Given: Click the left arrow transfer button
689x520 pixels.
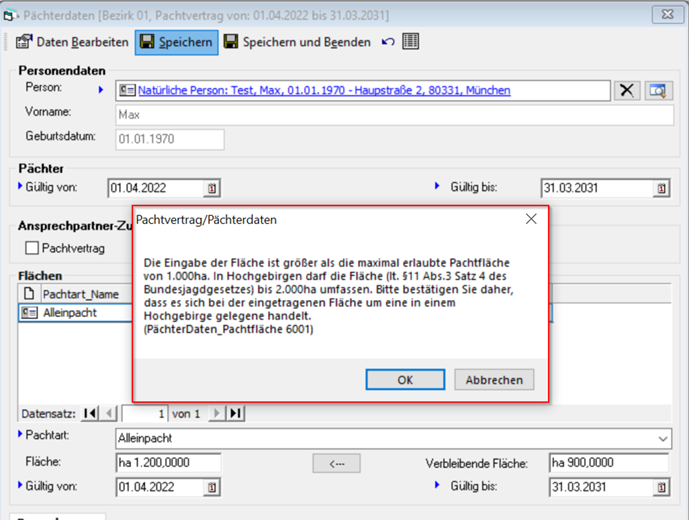Looking at the screenshot, I should [x=336, y=463].
